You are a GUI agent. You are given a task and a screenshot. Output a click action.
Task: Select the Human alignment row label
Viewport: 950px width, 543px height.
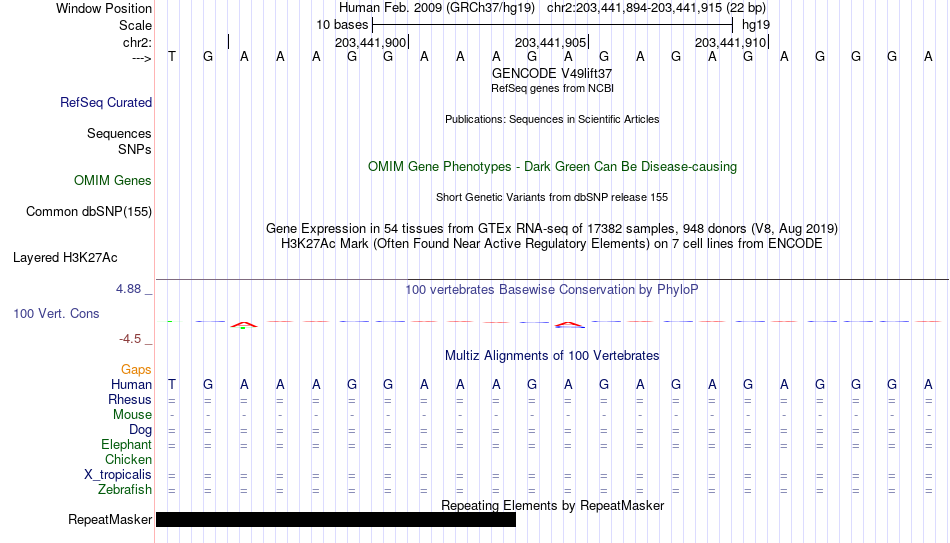click(x=131, y=385)
